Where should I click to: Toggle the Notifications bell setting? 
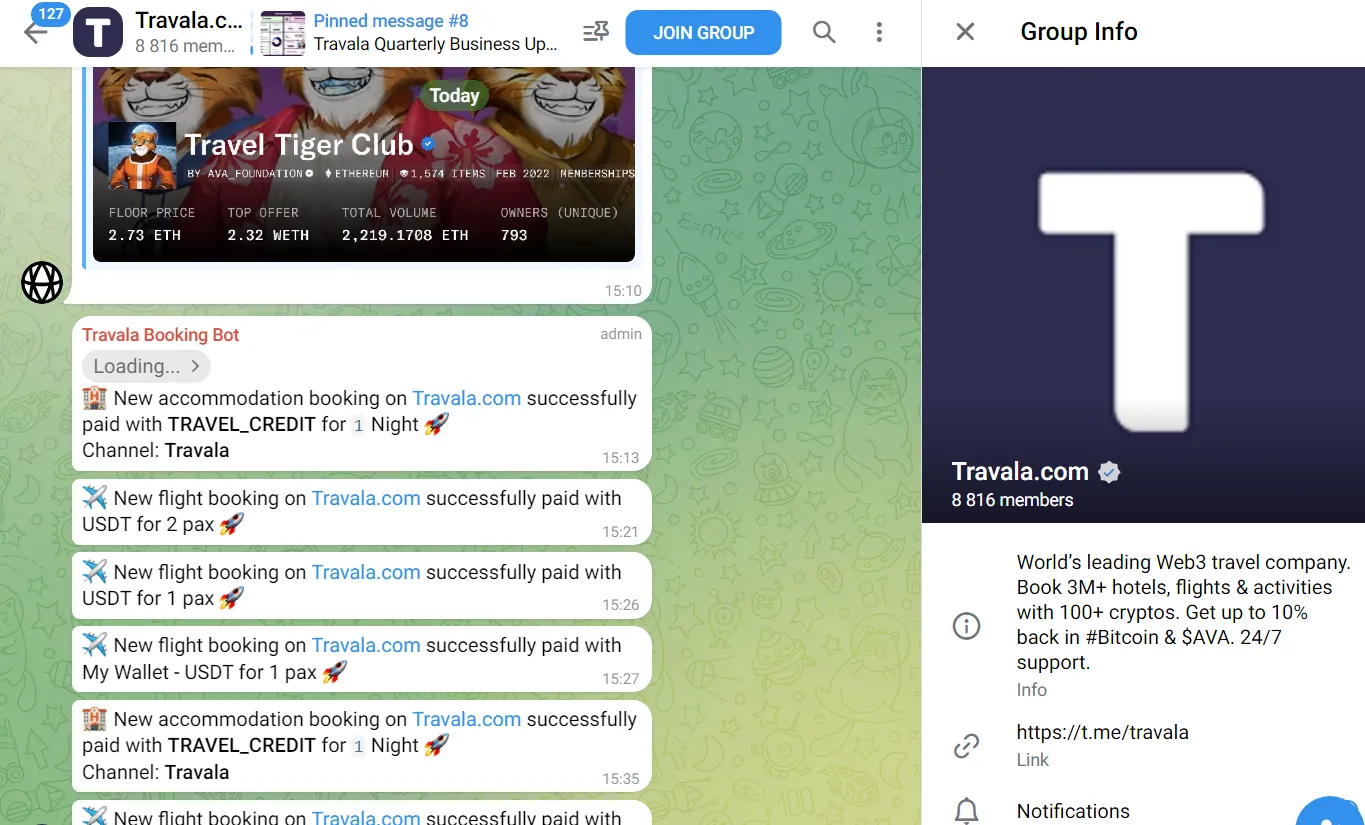pyautogui.click(x=966, y=811)
